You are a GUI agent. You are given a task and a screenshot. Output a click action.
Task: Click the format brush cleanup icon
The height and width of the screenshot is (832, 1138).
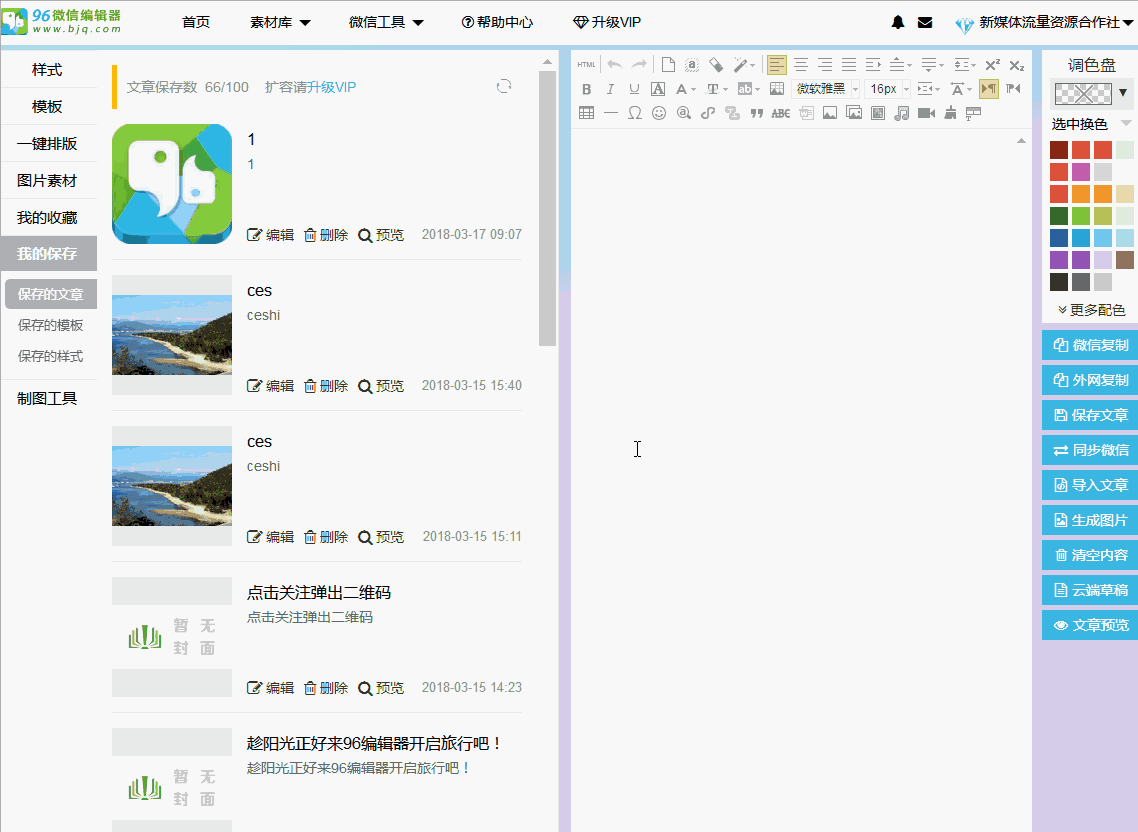coord(950,113)
